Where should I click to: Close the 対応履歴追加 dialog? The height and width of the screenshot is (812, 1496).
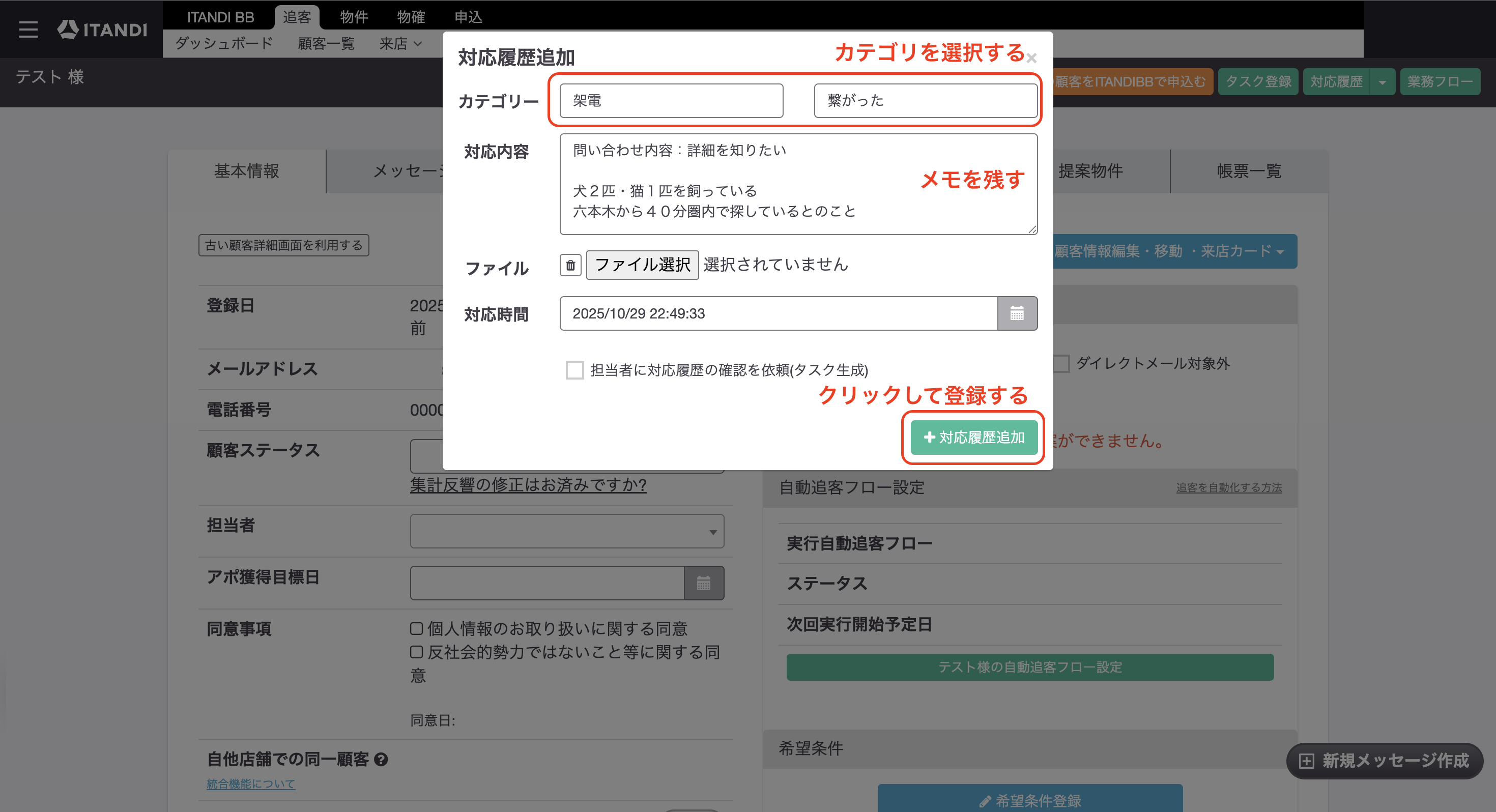click(x=1031, y=58)
